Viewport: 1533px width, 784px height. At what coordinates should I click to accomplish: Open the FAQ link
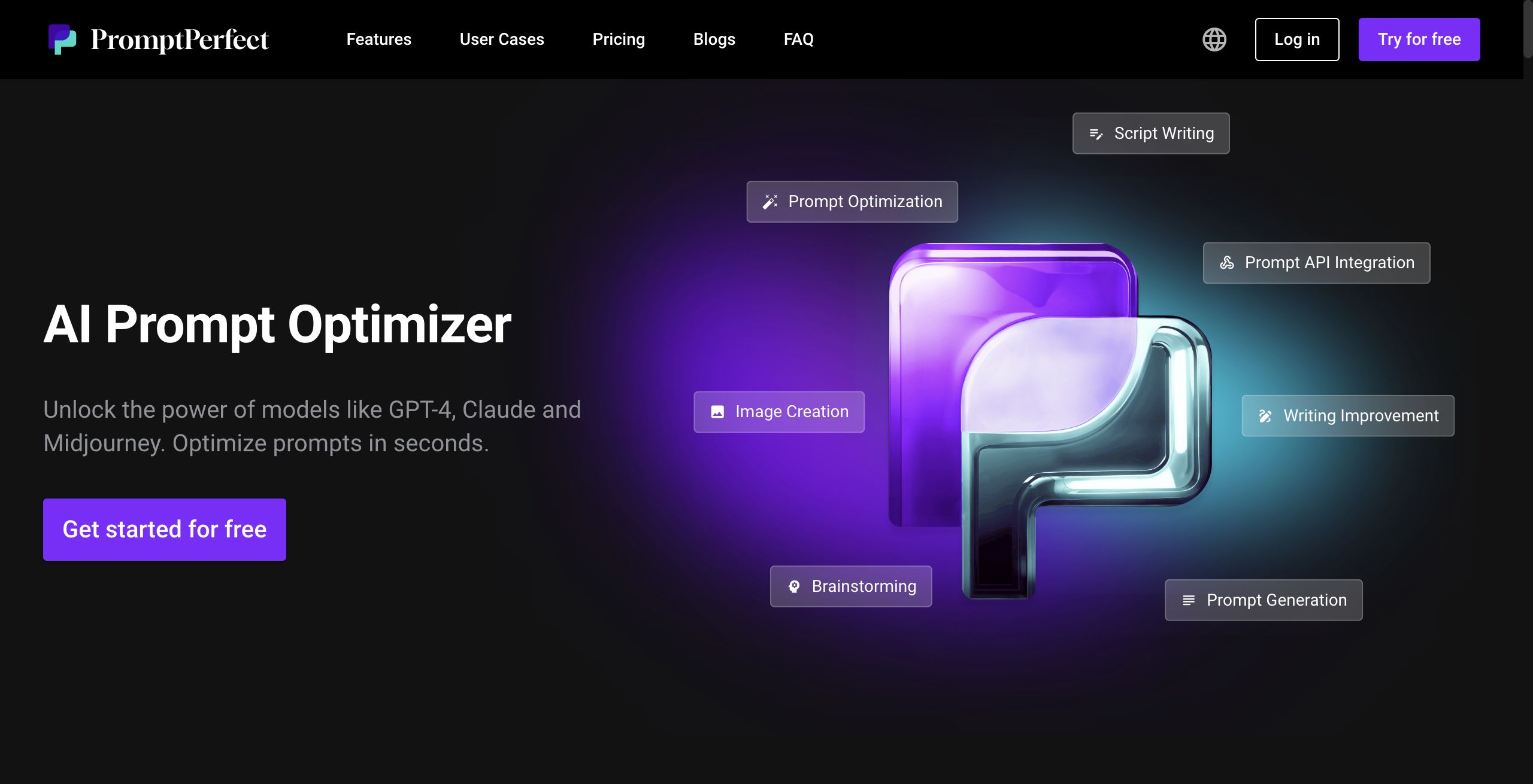(x=798, y=39)
